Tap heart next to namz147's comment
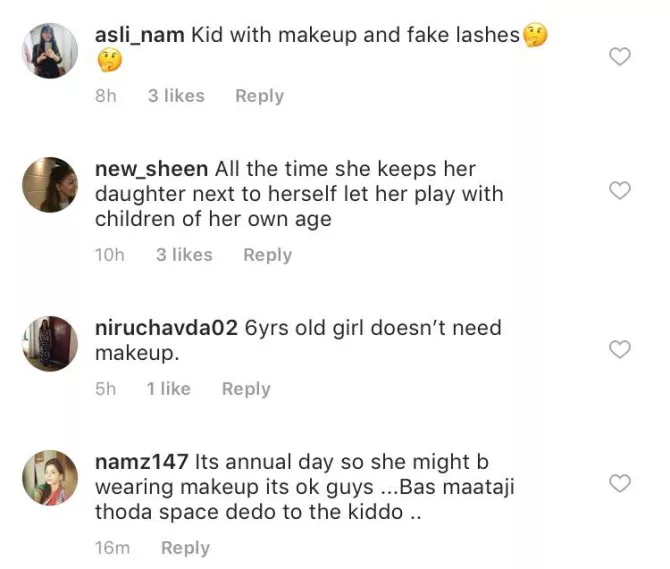 point(620,484)
